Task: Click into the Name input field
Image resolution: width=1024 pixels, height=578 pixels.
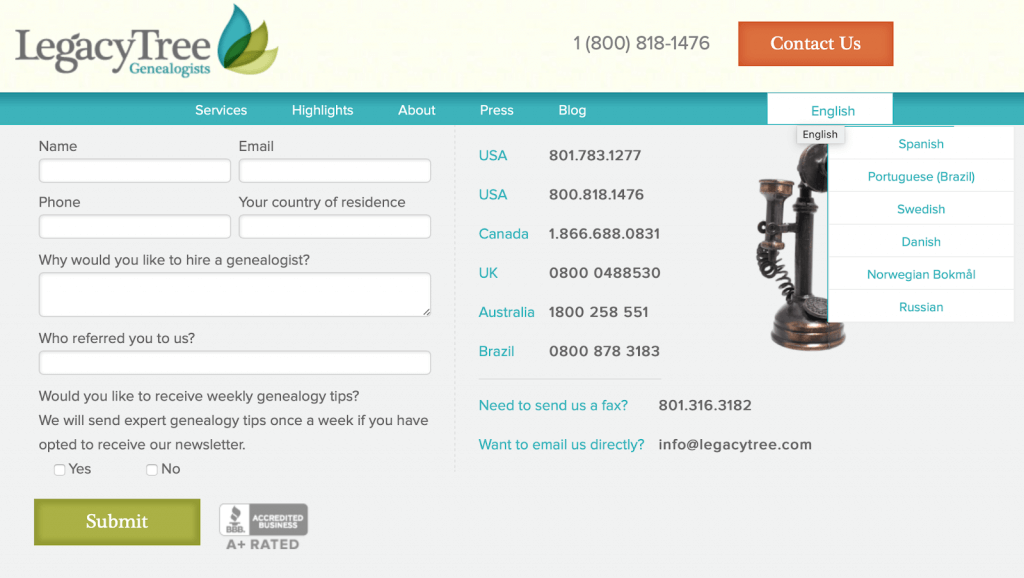Action: (134, 171)
